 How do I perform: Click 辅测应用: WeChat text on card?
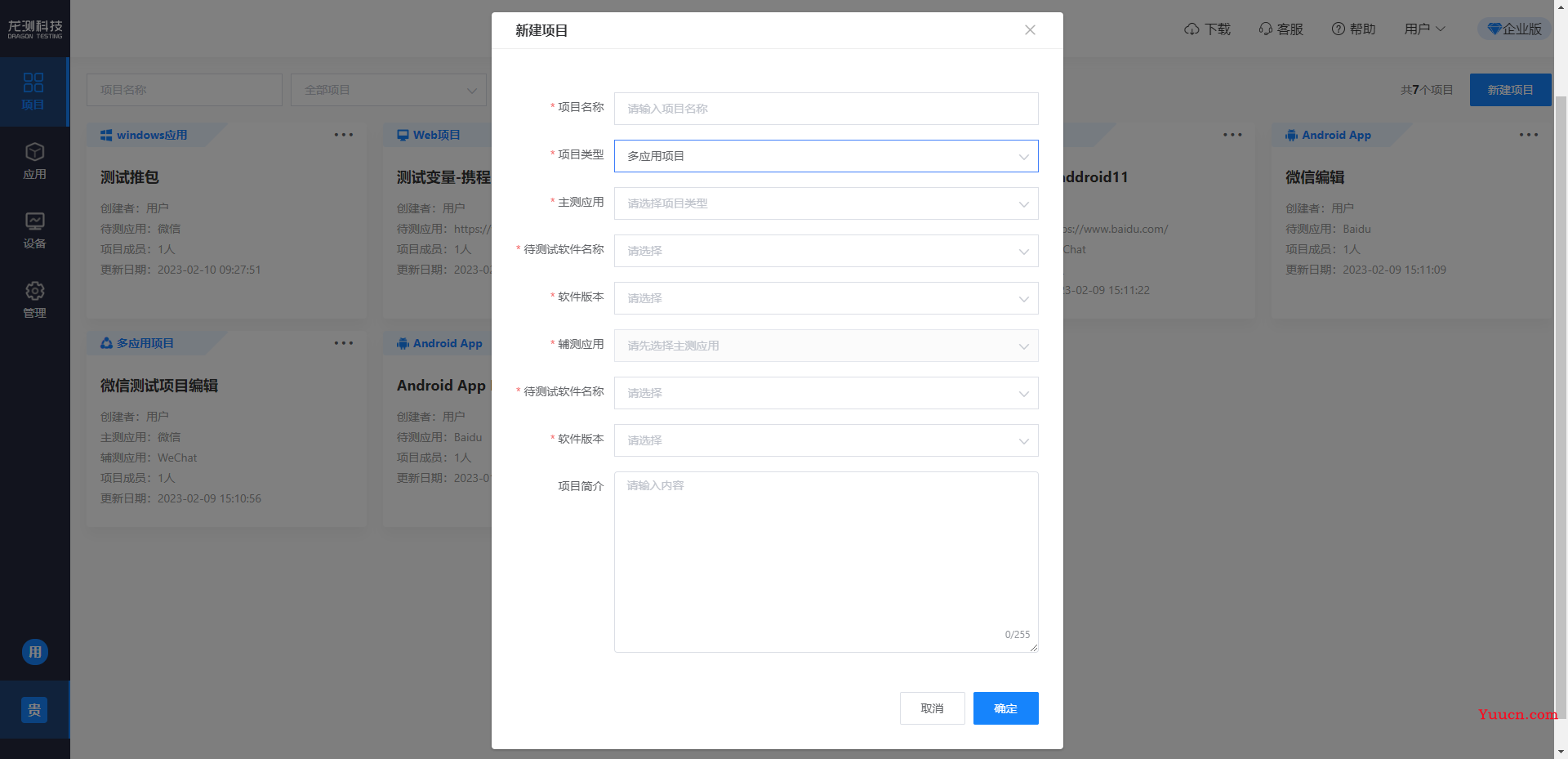pos(149,458)
